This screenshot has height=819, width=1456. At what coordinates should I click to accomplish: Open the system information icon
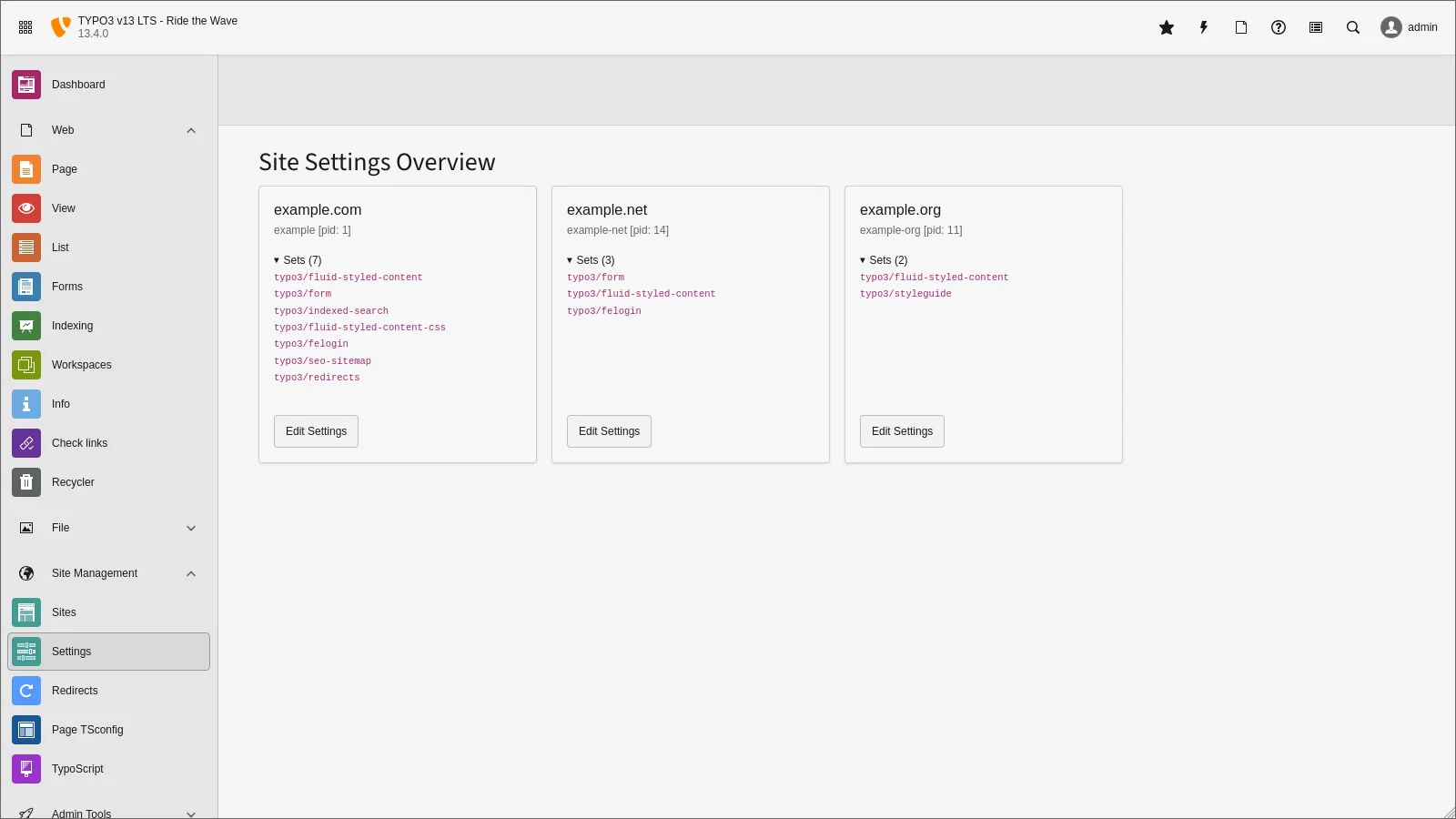tap(1314, 27)
